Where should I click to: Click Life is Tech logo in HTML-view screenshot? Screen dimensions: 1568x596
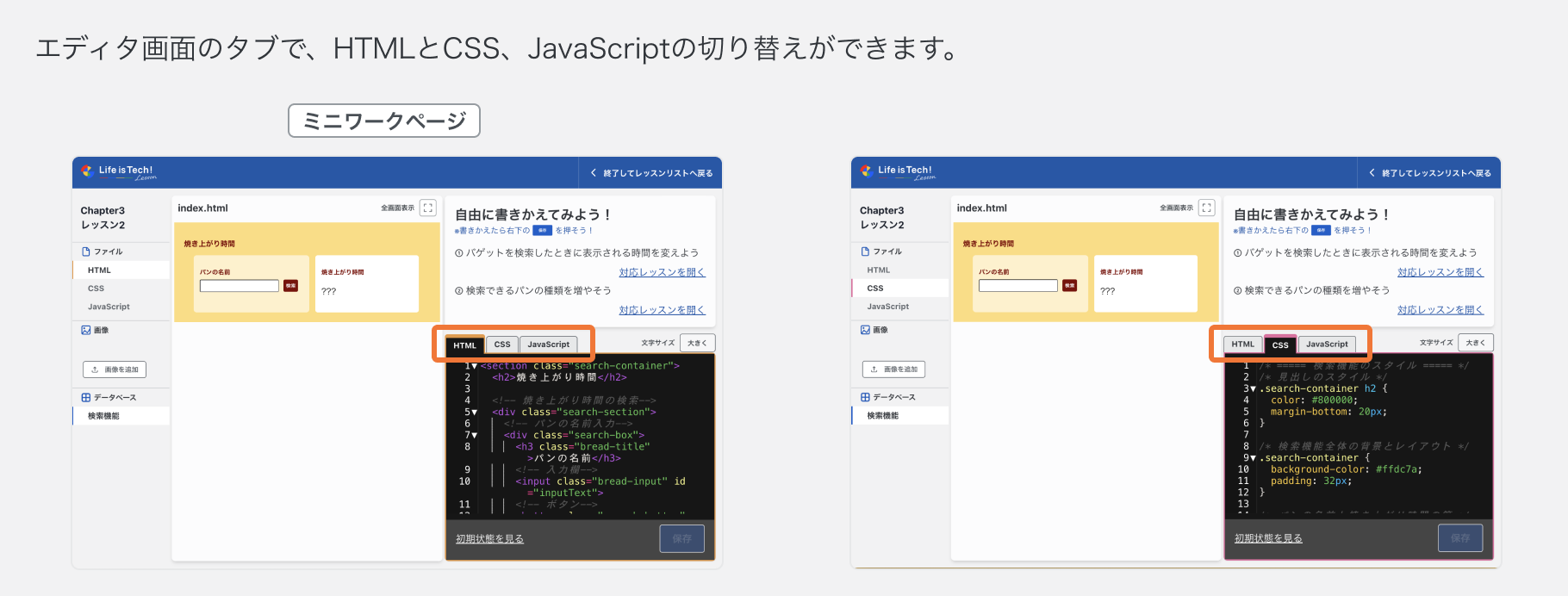119,172
